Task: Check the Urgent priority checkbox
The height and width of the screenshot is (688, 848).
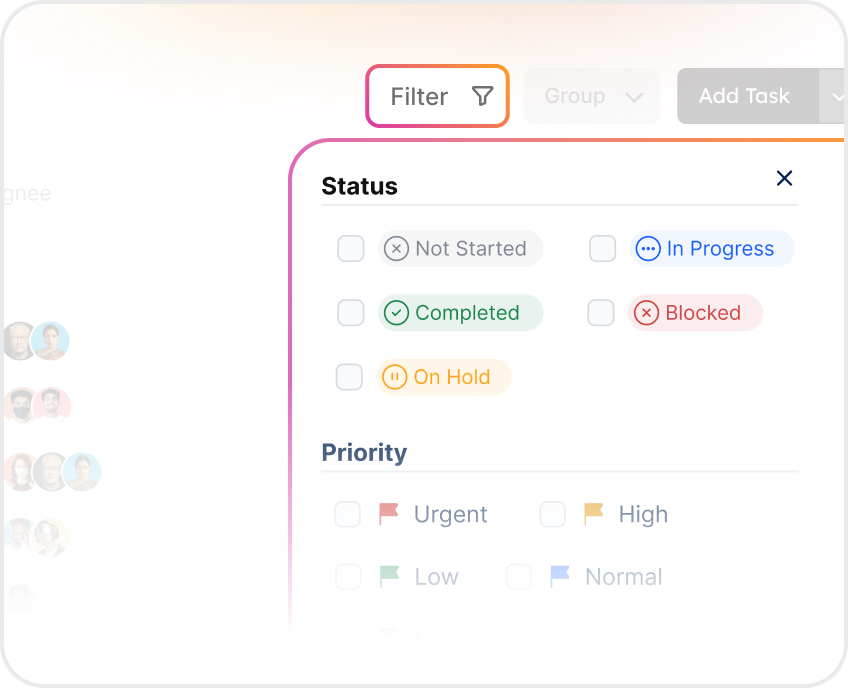Action: pyautogui.click(x=347, y=514)
